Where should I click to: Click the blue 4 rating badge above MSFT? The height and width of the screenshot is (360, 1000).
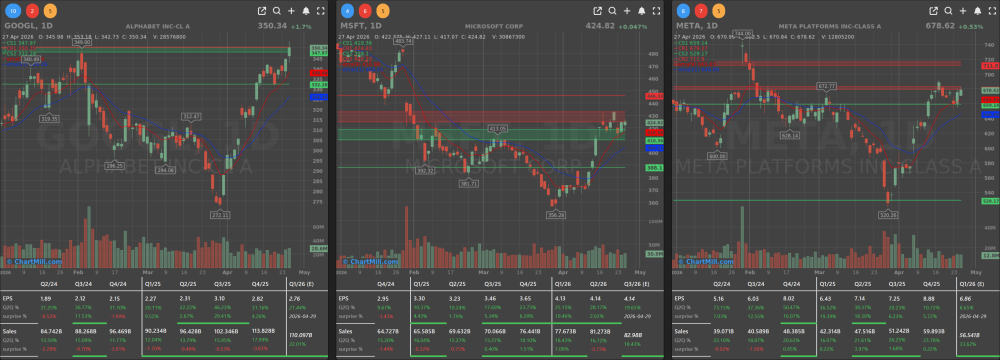point(348,11)
